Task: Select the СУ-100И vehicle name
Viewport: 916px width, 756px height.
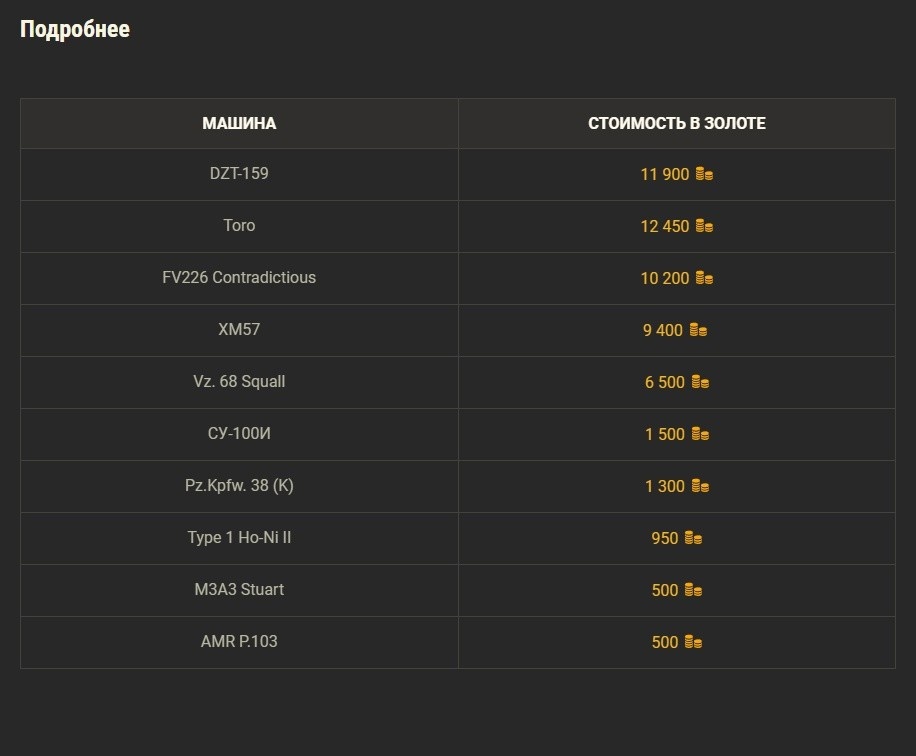Action: click(239, 434)
